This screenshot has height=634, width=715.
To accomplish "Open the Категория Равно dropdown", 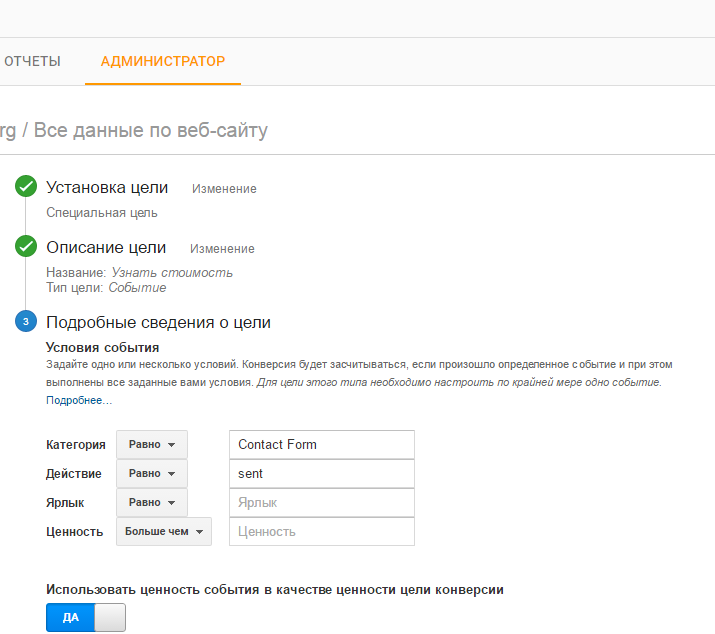I will [152, 445].
